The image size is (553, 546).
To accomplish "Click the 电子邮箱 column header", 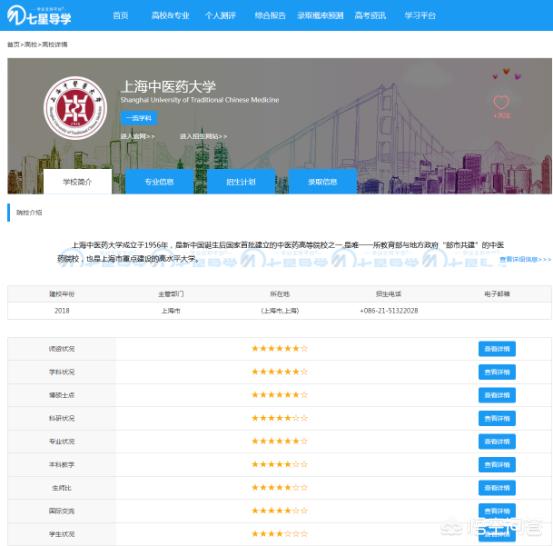I will (x=497, y=294).
